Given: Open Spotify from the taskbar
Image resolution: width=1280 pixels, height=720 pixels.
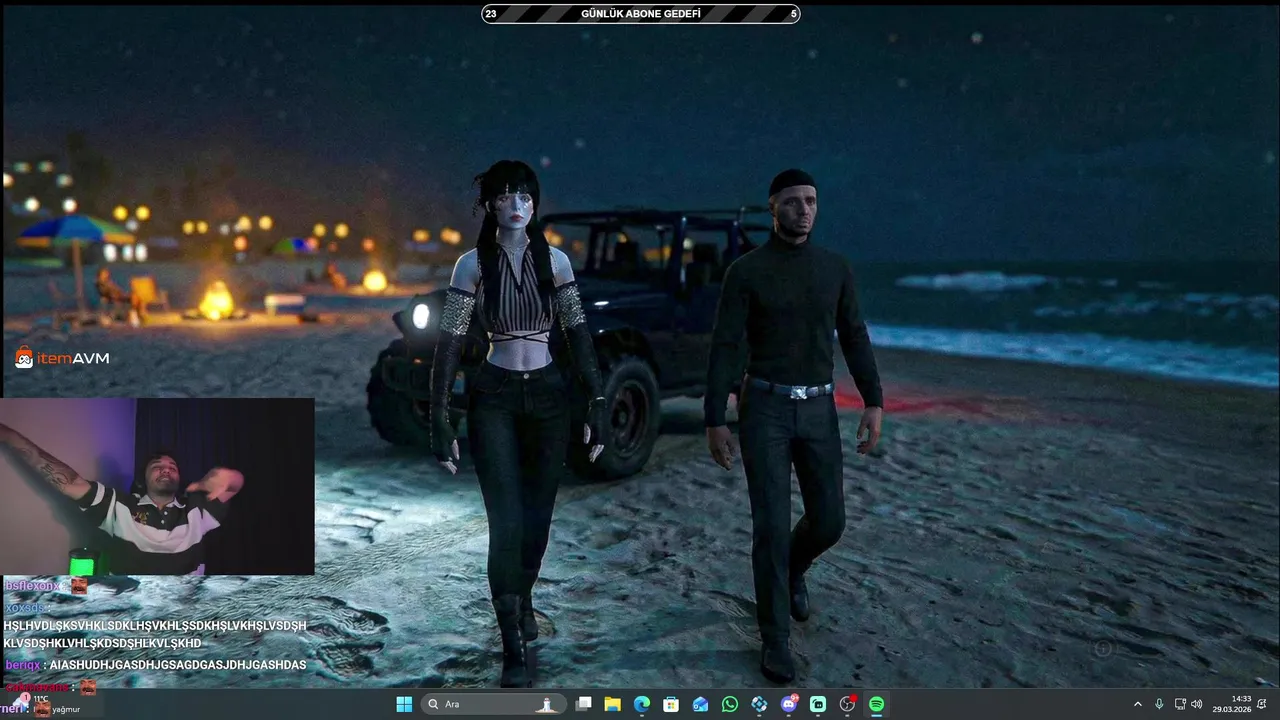Looking at the screenshot, I should 876,704.
